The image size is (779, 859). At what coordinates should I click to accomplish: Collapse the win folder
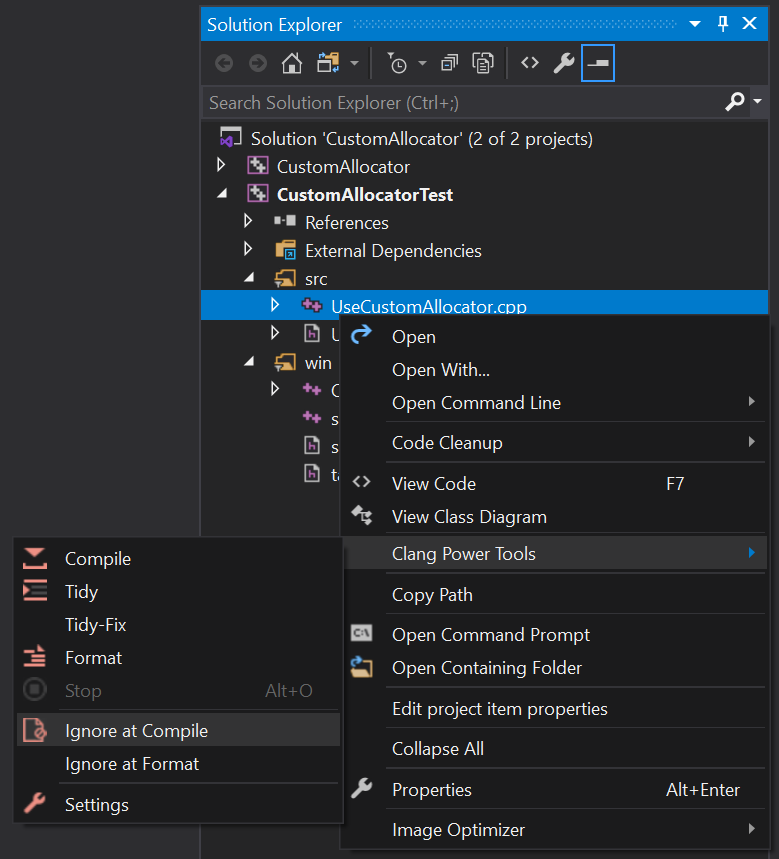[x=249, y=362]
